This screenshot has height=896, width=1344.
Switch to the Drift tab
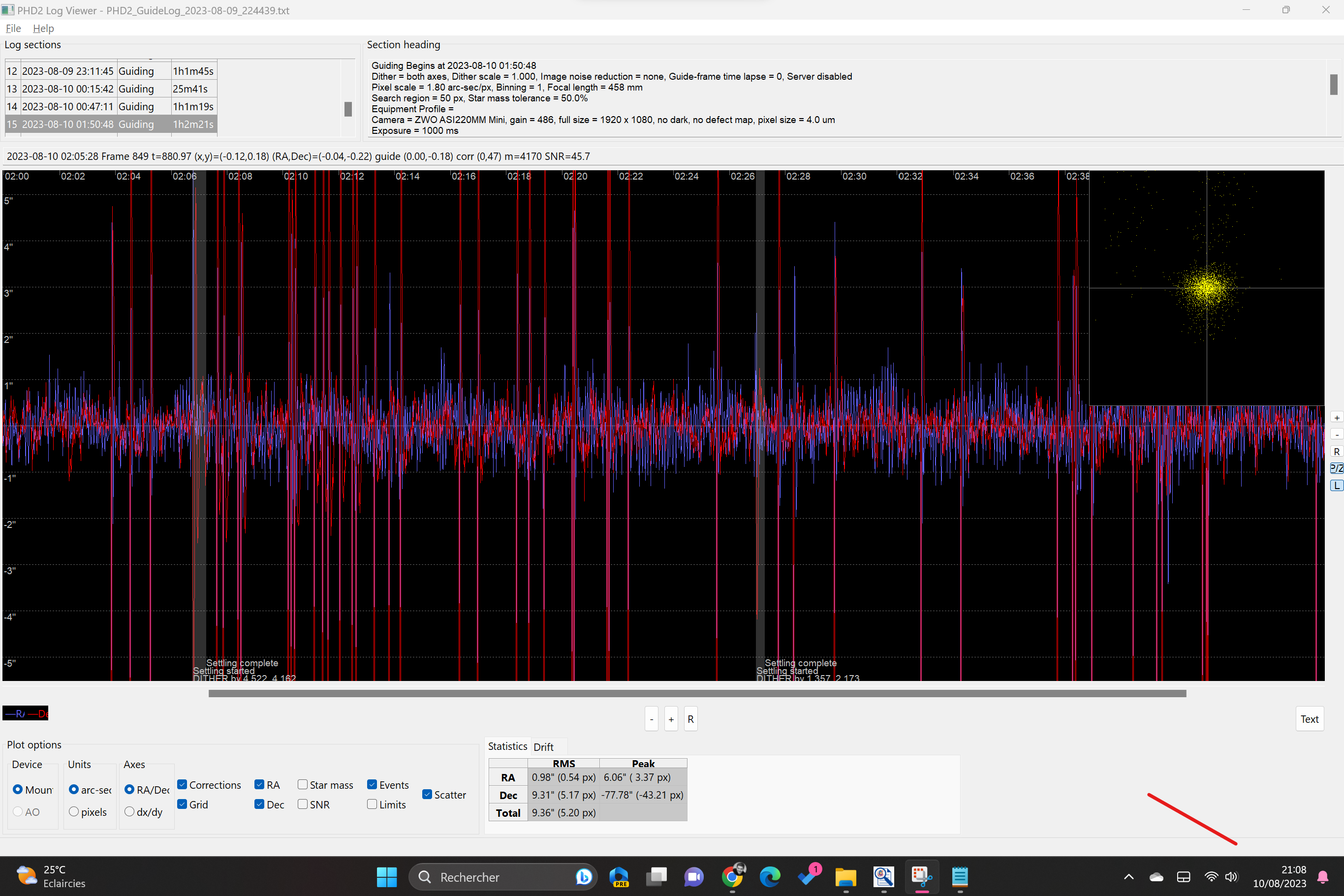543,747
